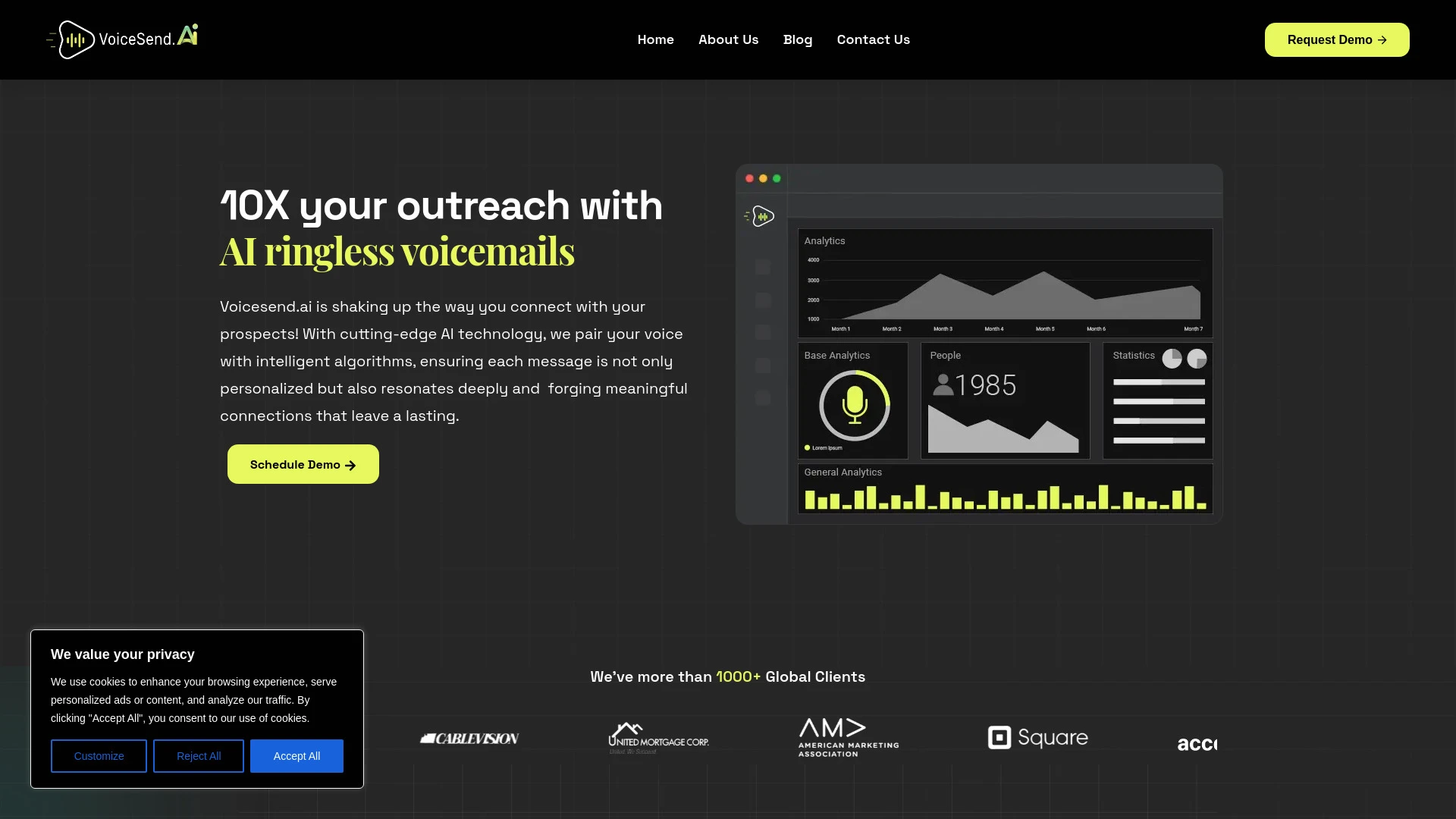The width and height of the screenshot is (1456, 819).
Task: Click the red dot window control button
Action: click(x=749, y=177)
